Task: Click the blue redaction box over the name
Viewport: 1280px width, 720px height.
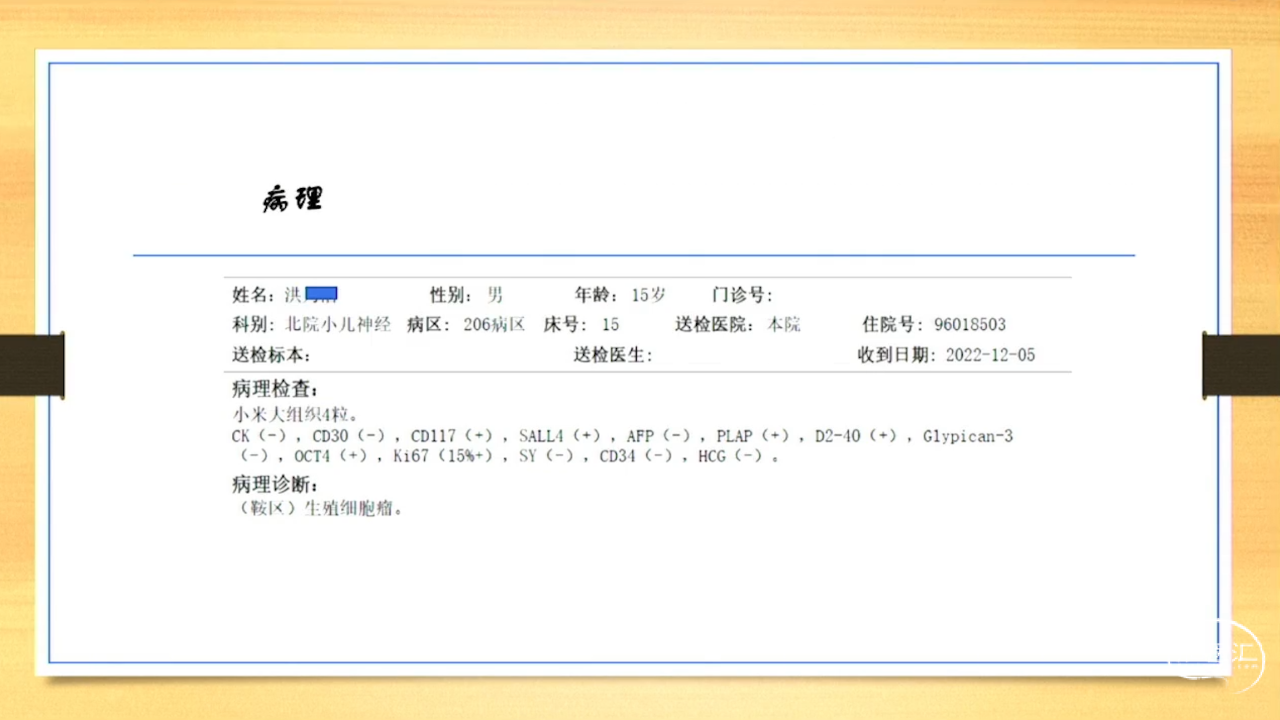Action: 321,294
